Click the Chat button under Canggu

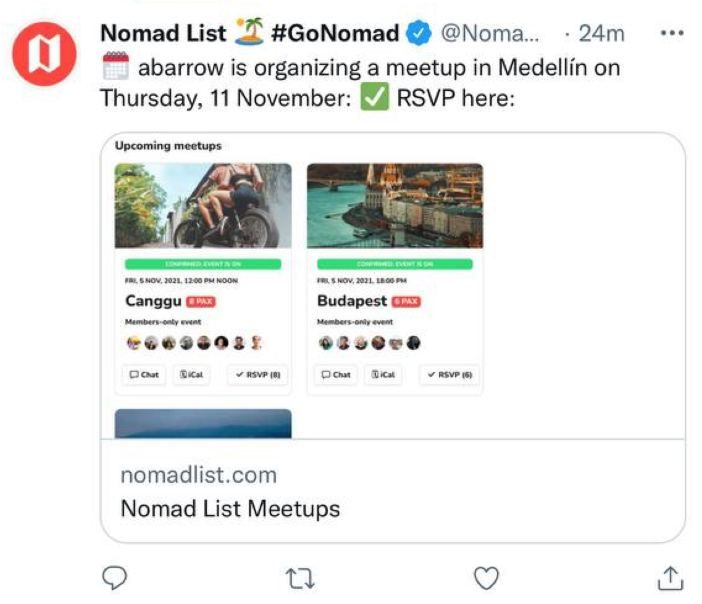point(144,375)
